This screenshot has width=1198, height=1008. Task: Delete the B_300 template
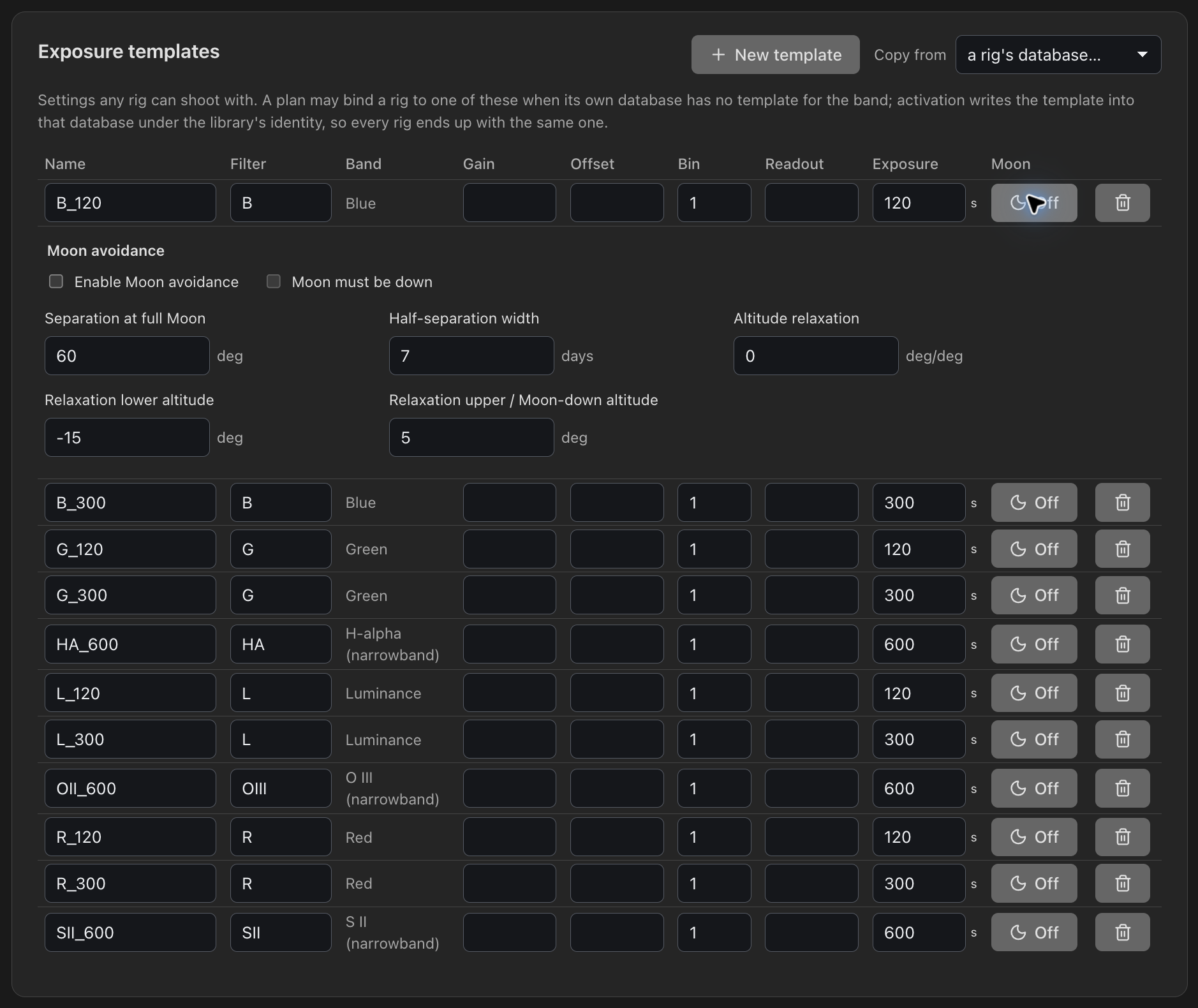click(x=1122, y=503)
